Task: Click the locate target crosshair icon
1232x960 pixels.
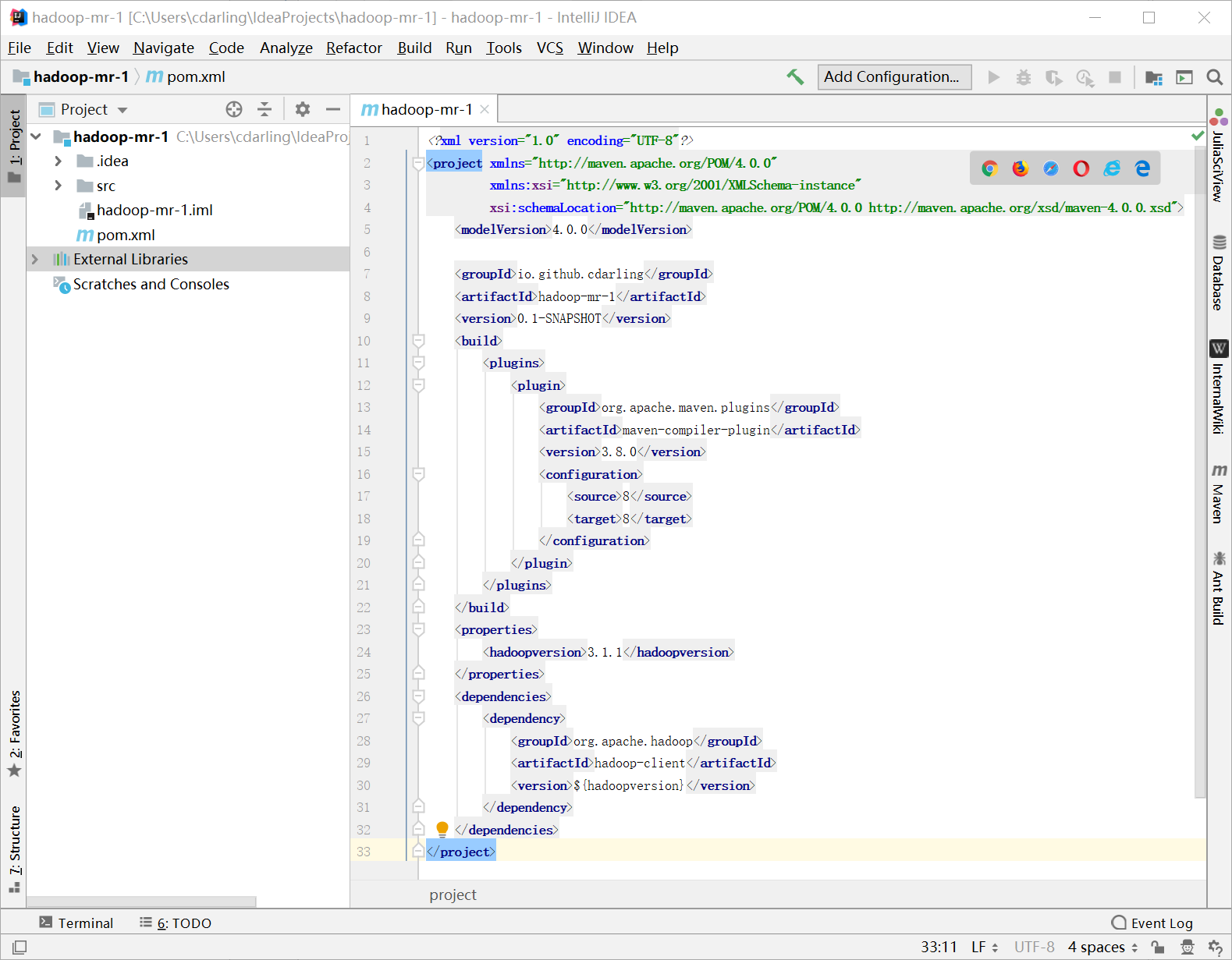Action: (x=234, y=109)
